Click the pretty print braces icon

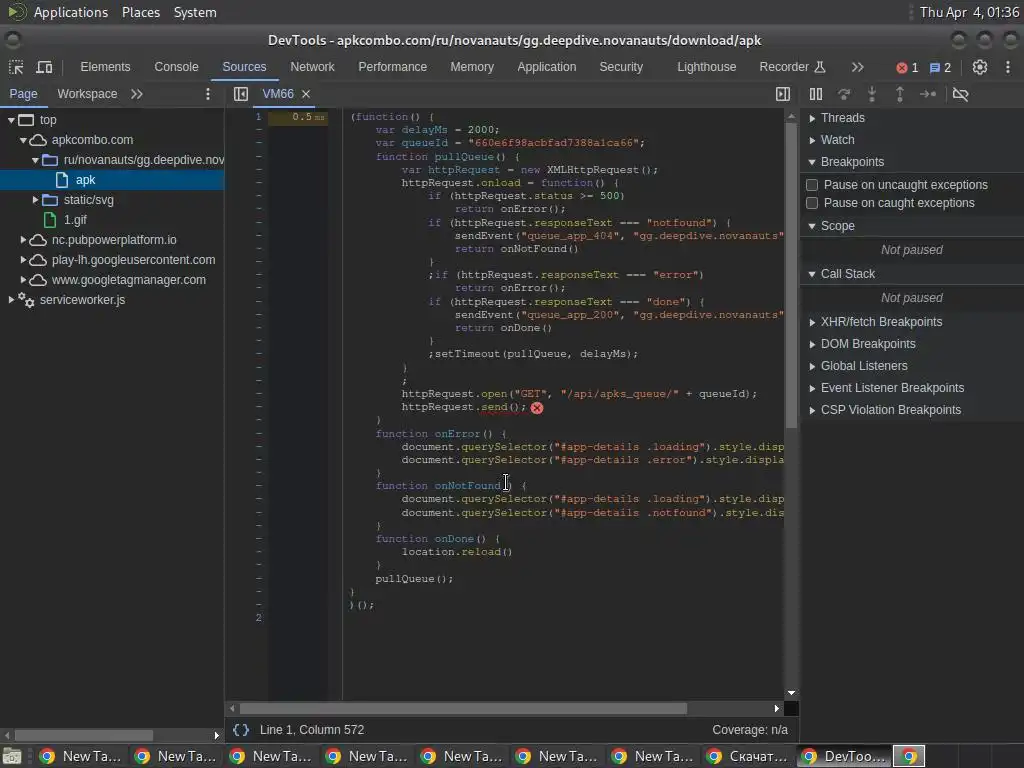point(241,730)
